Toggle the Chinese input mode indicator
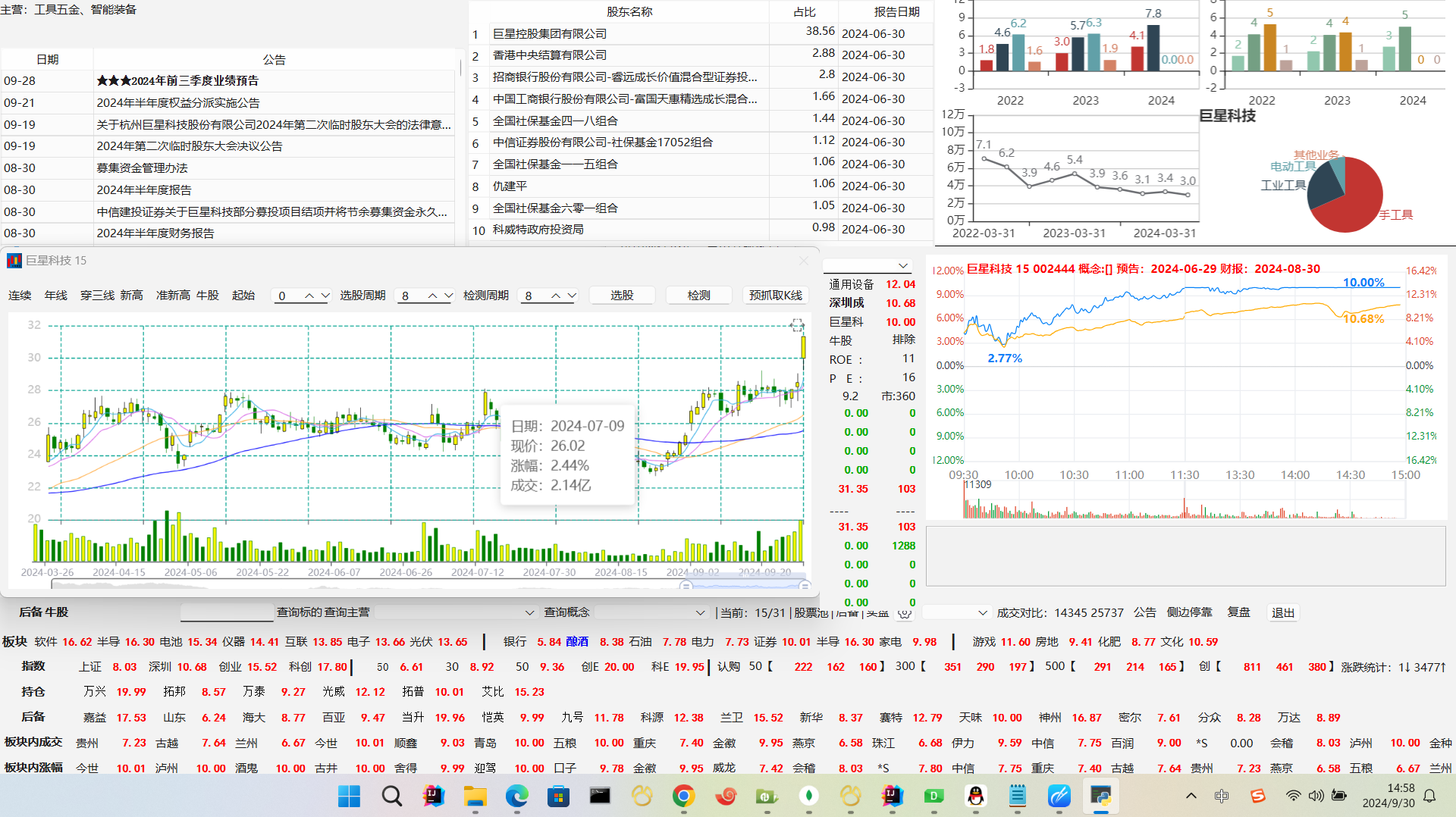This screenshot has width=1456, height=817. (1222, 796)
